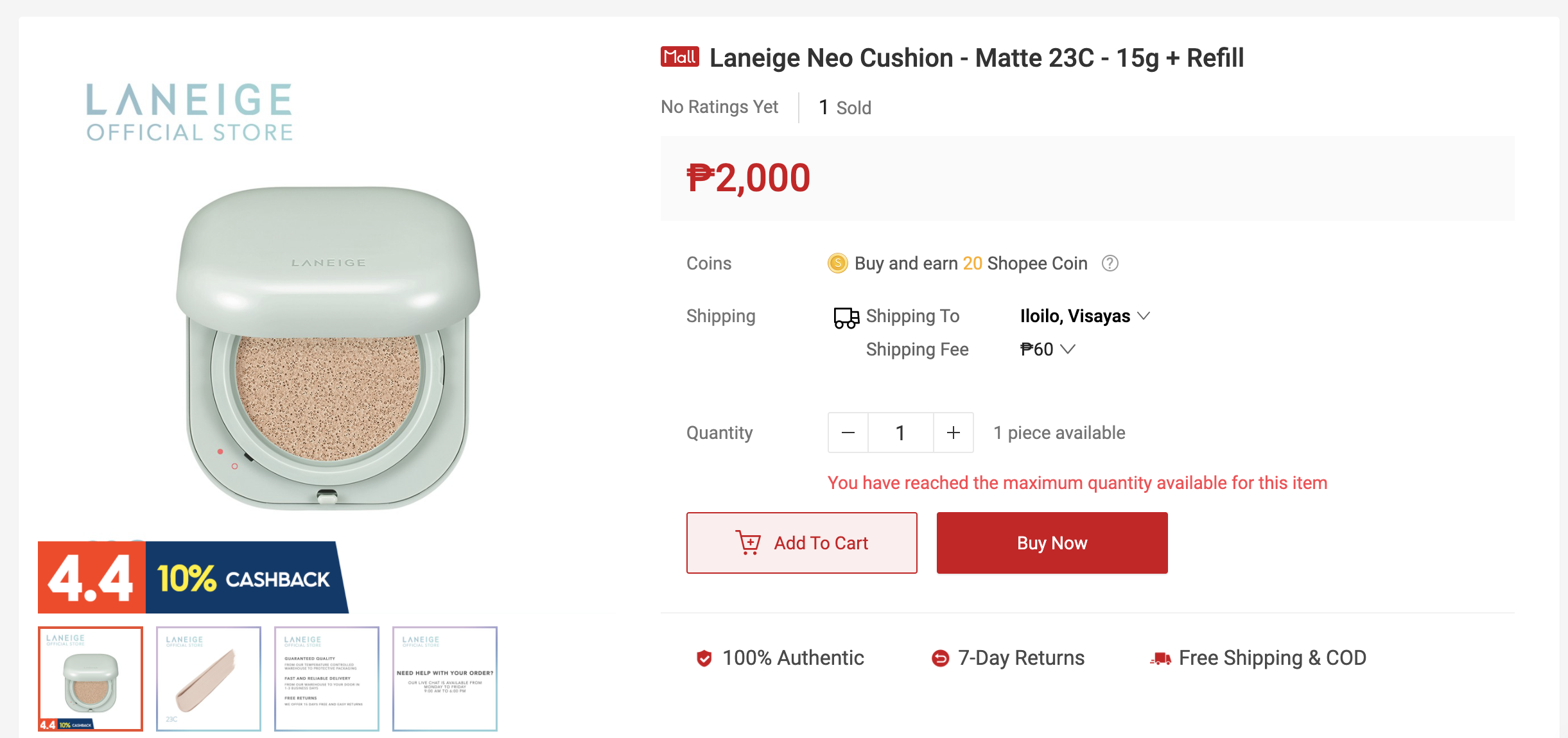Viewport: 1568px width, 738px height.
Task: Click the Free Shipping & COD truck icon
Action: click(x=1160, y=657)
